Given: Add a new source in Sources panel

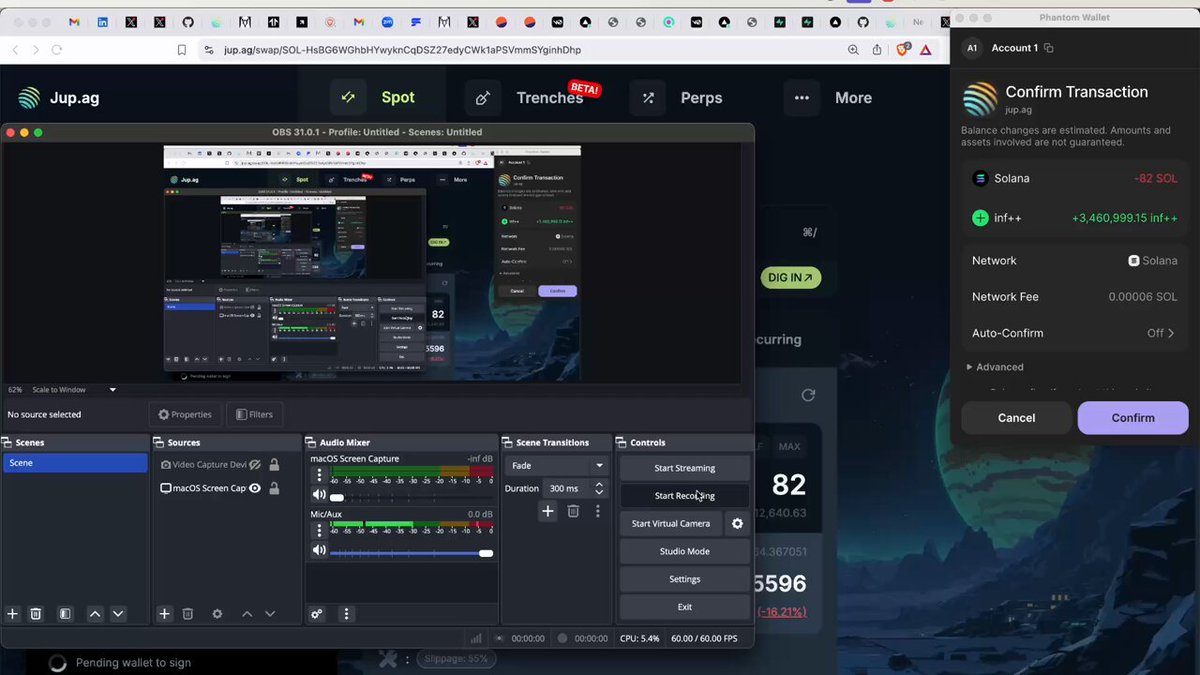Looking at the screenshot, I should 165,614.
